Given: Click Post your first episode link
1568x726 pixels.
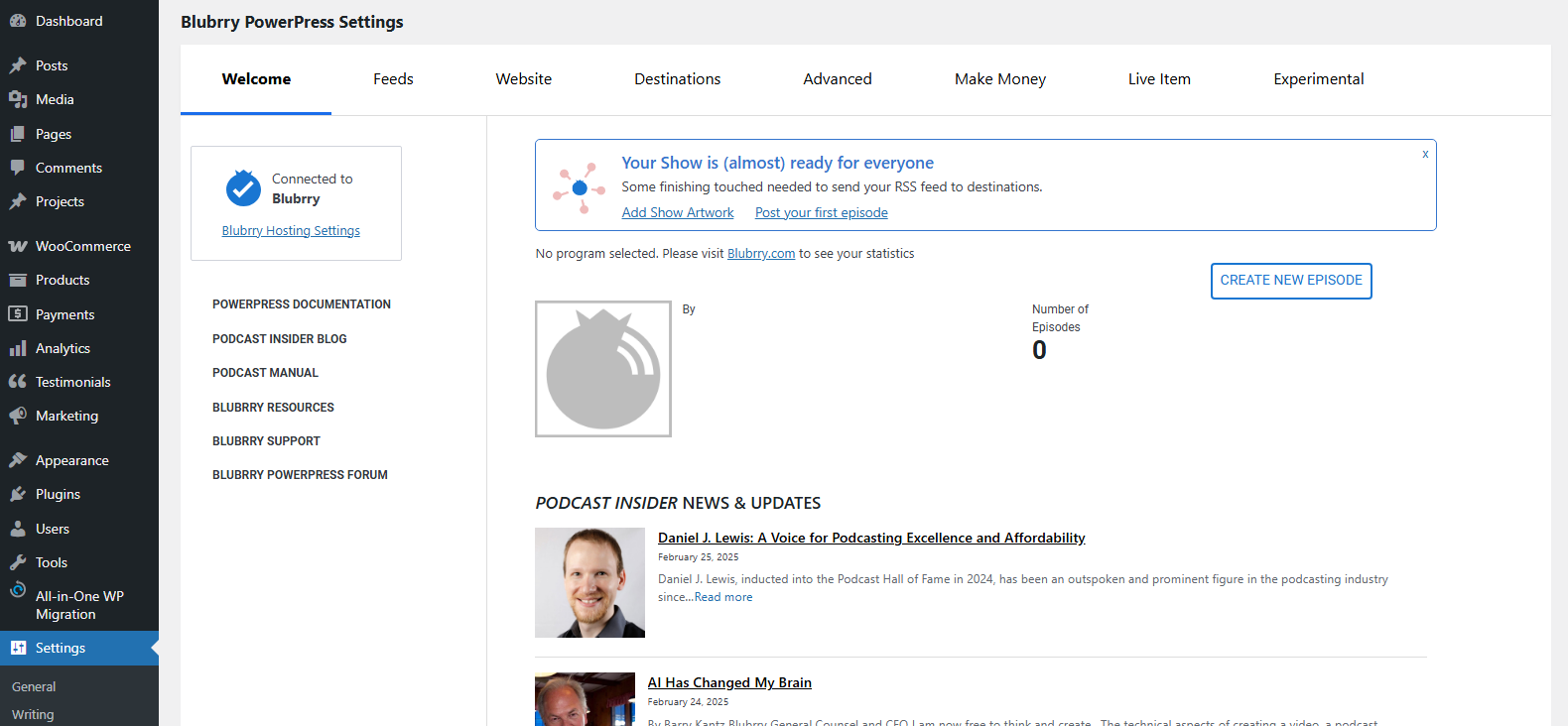Looking at the screenshot, I should pyautogui.click(x=822, y=212).
